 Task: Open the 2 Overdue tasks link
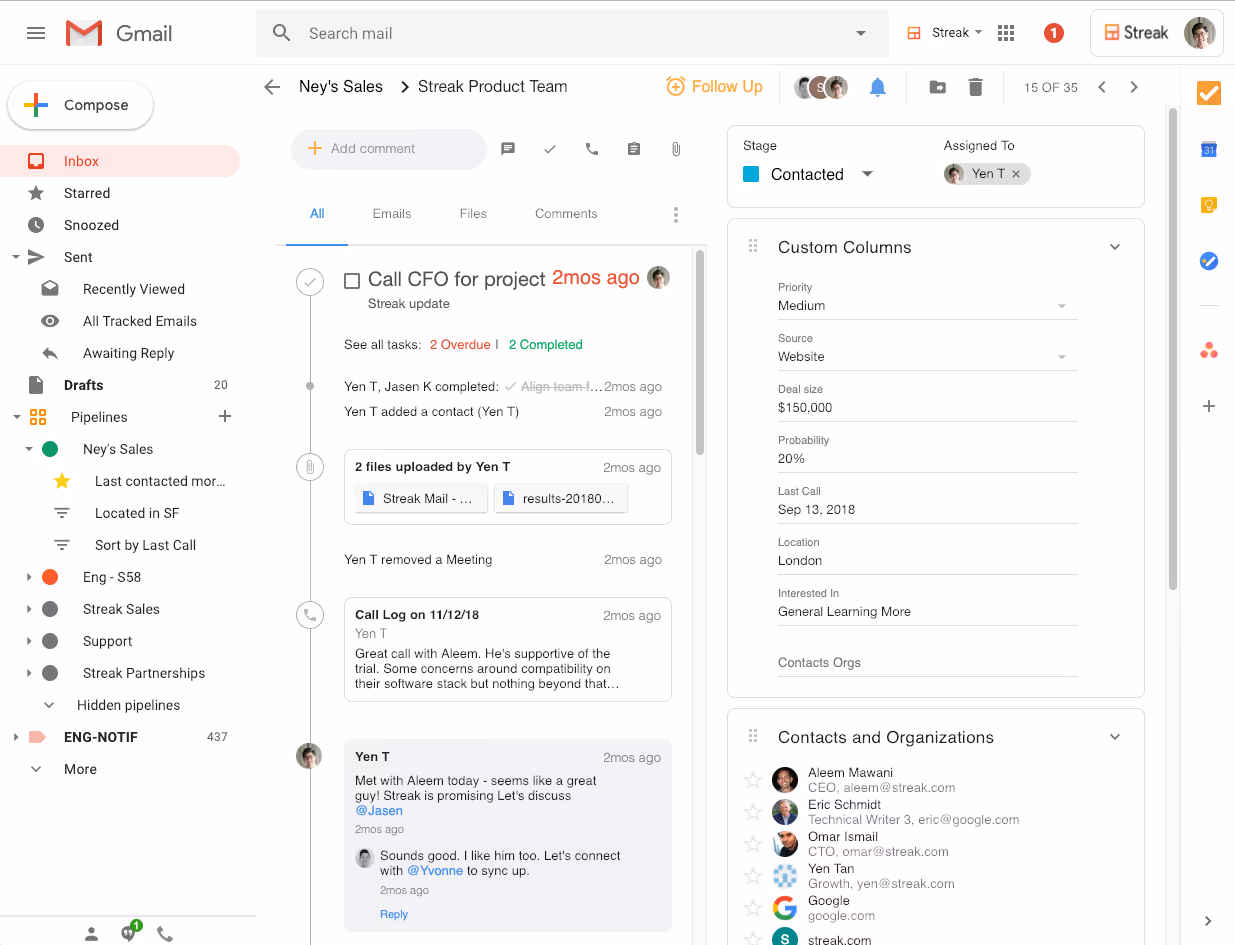click(x=460, y=345)
